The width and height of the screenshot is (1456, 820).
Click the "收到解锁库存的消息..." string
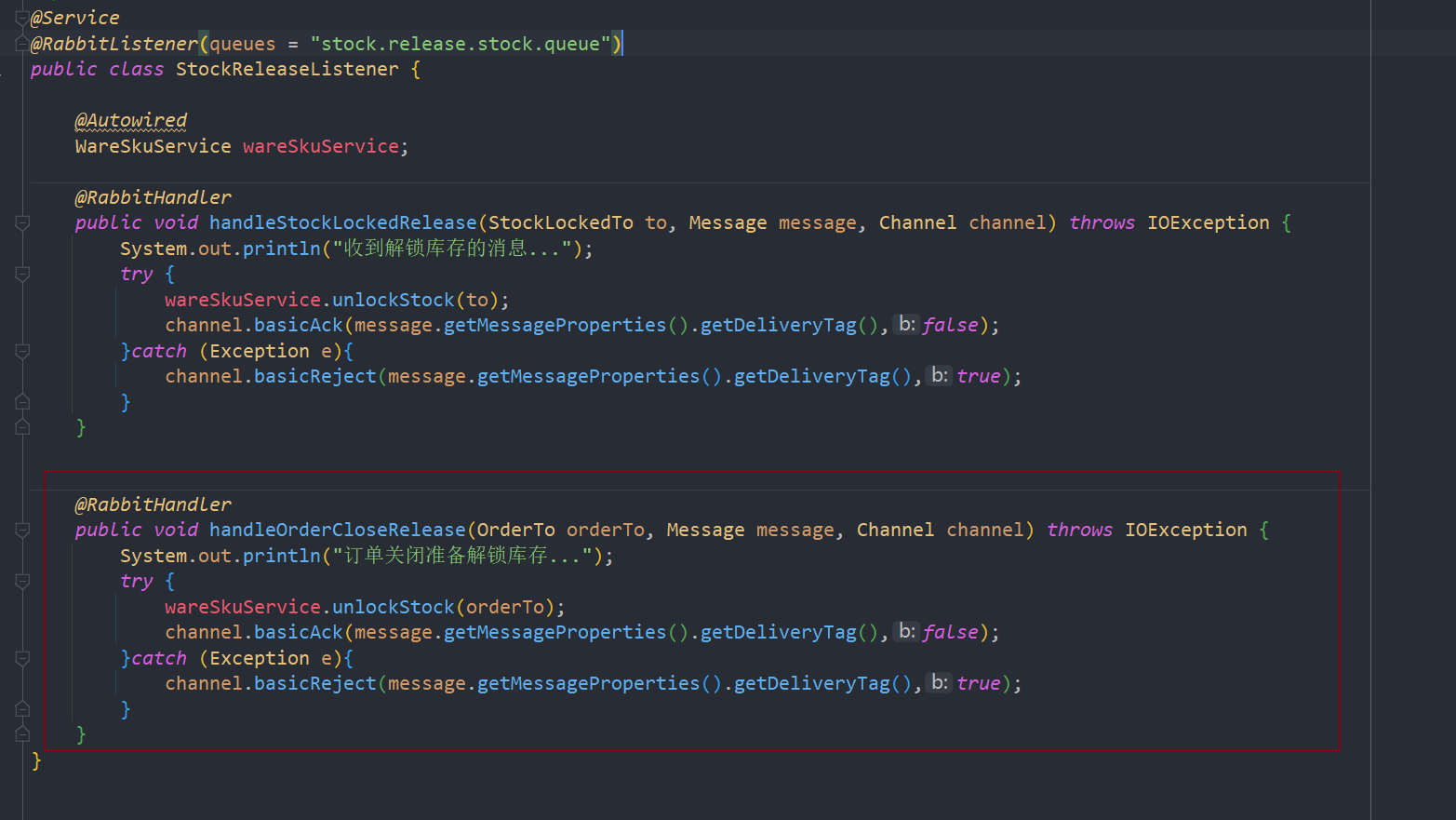click(454, 249)
